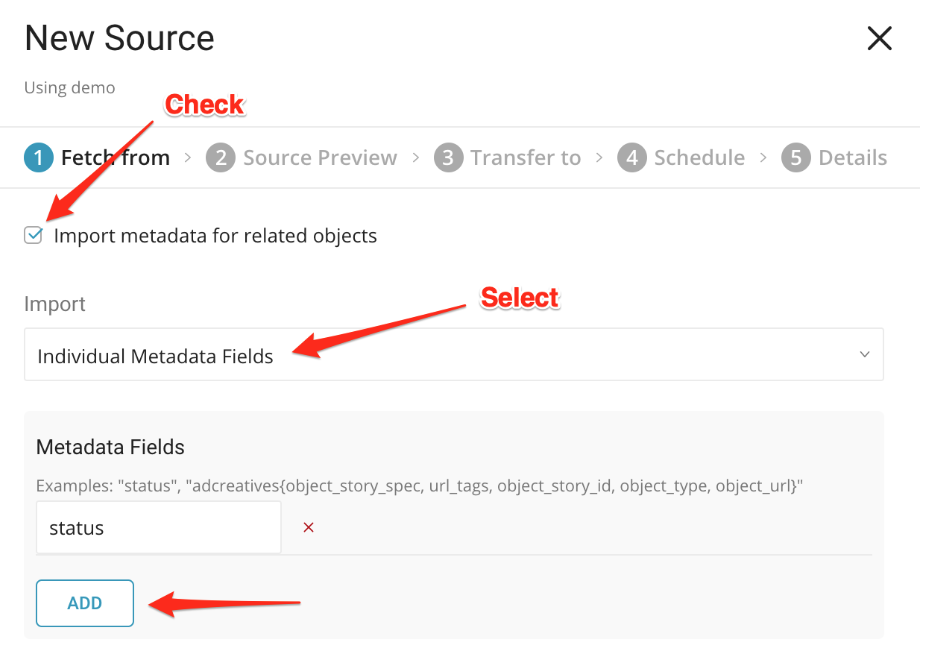Jump to the Schedule step
Image resolution: width=932 pixels, height=666 pixels.
(699, 158)
